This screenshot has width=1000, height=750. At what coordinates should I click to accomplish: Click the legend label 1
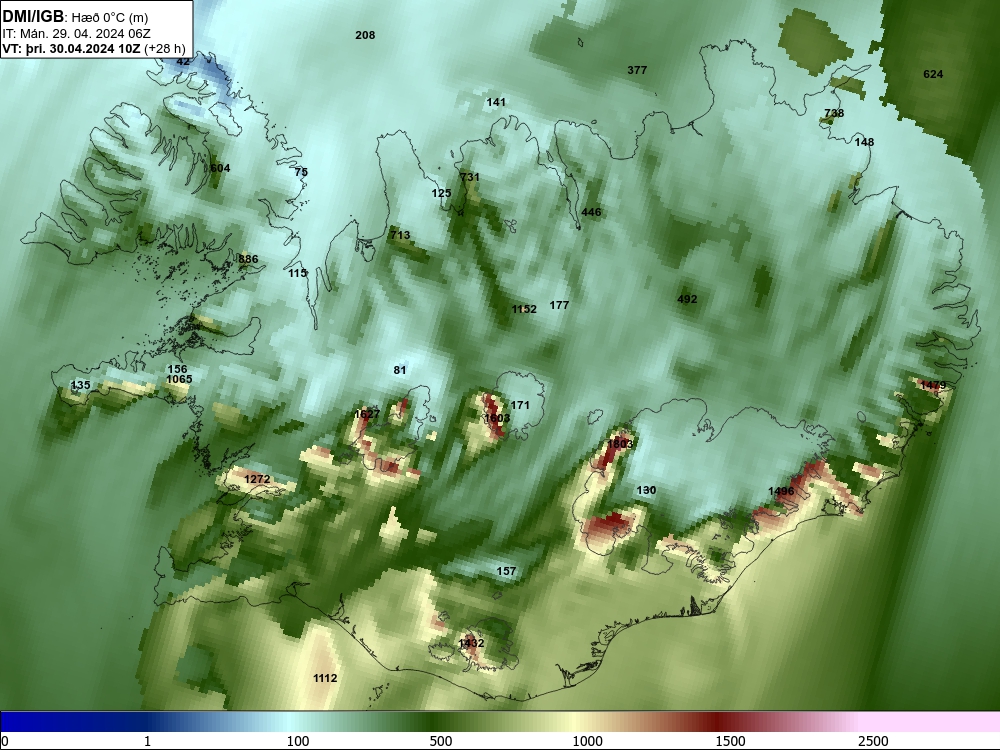coord(147,741)
